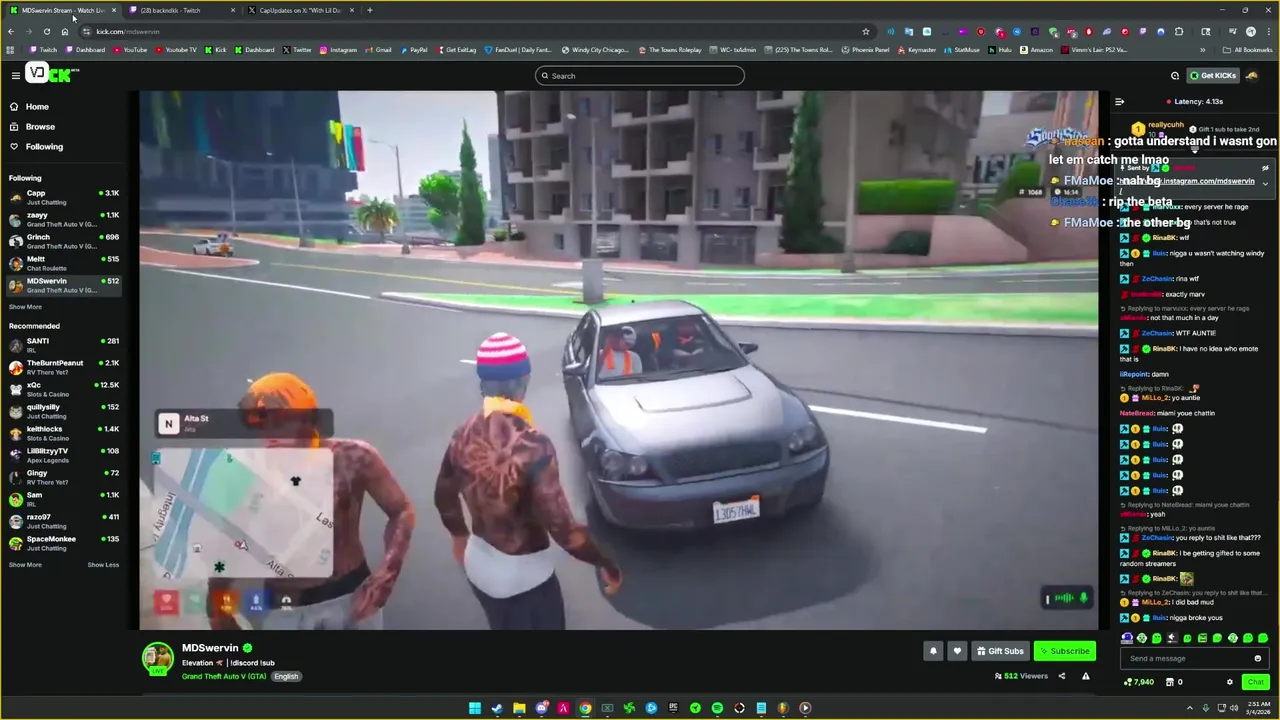1280x720 pixels.
Task: Open Grinch's channel in Following list
Action: click(x=64, y=241)
